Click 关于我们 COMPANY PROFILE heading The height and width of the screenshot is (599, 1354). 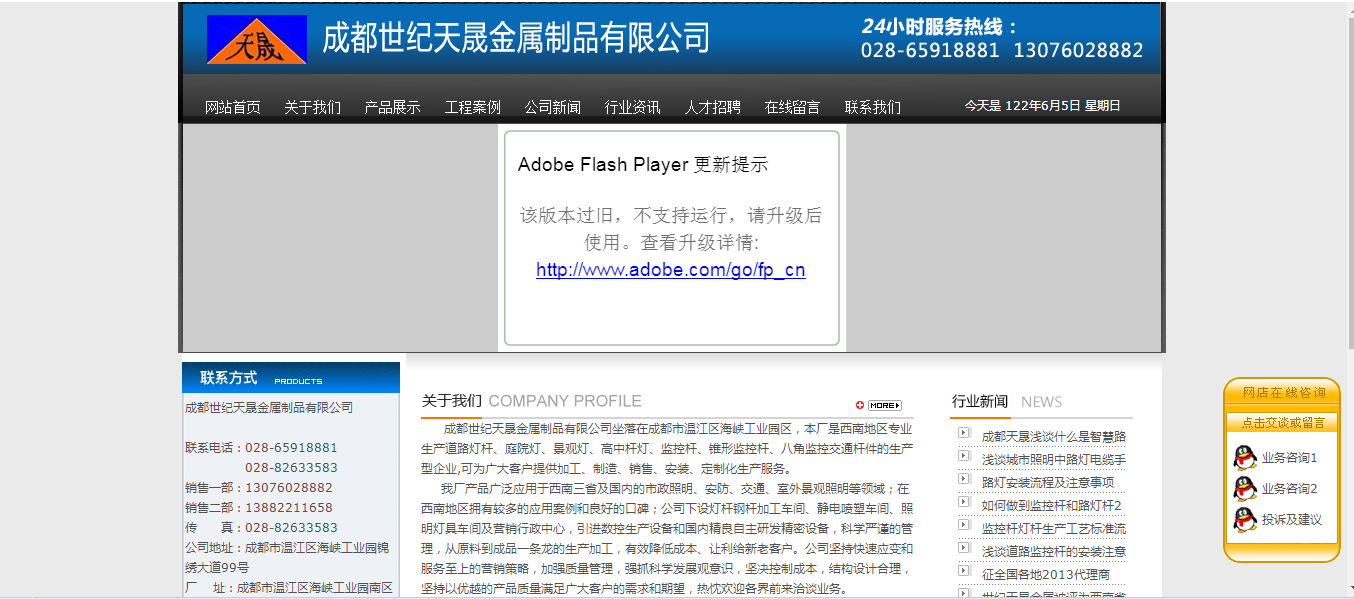[x=532, y=401]
